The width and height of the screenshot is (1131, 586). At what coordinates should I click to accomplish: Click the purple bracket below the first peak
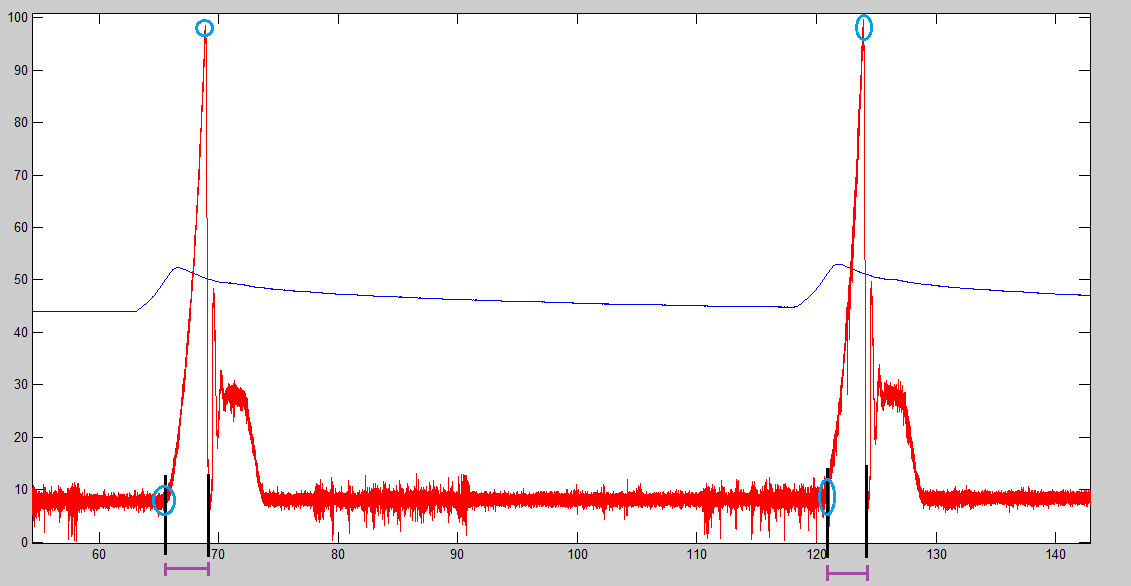pos(187,569)
